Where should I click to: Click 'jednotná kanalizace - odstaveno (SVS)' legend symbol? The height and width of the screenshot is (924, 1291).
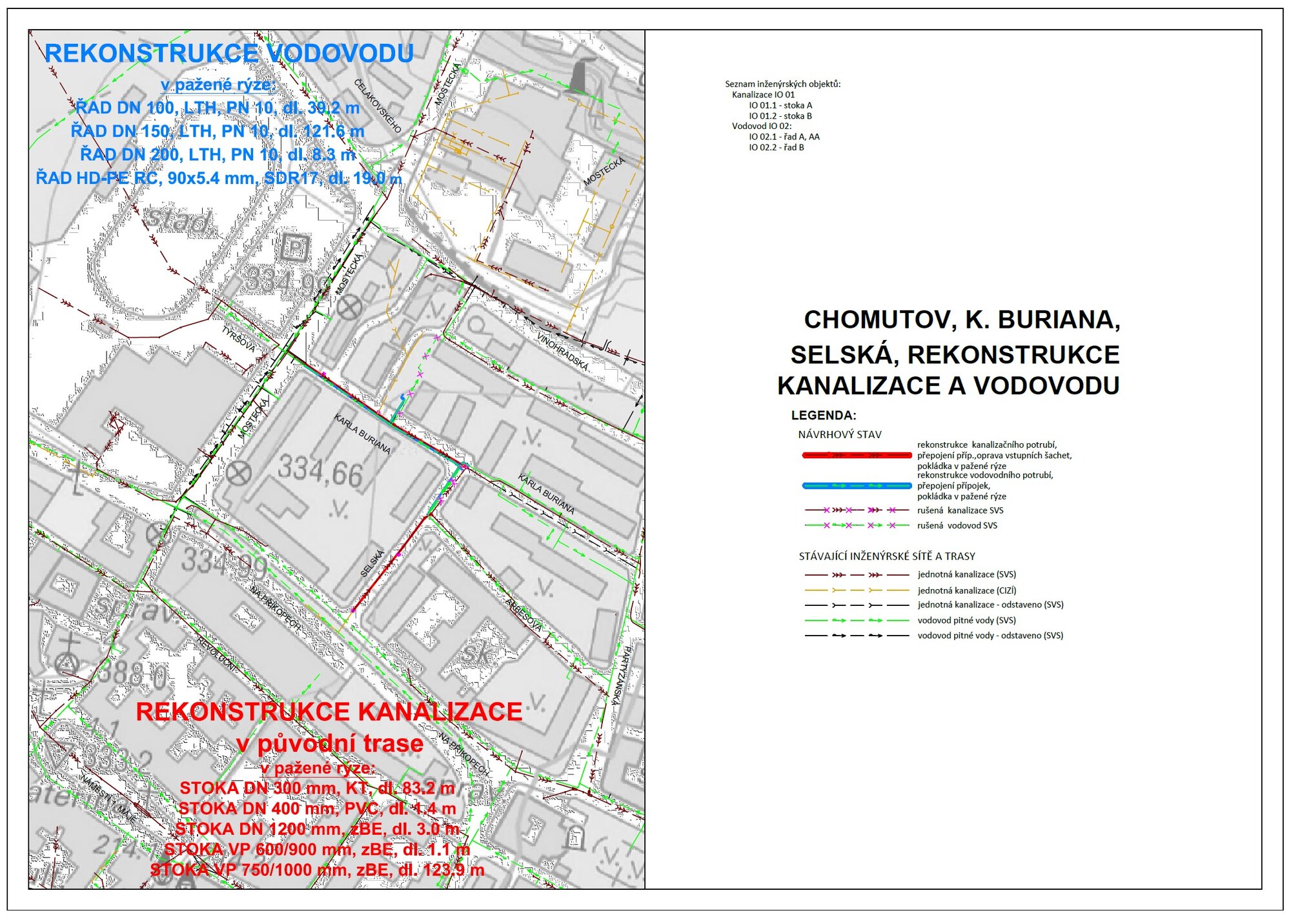[857, 605]
